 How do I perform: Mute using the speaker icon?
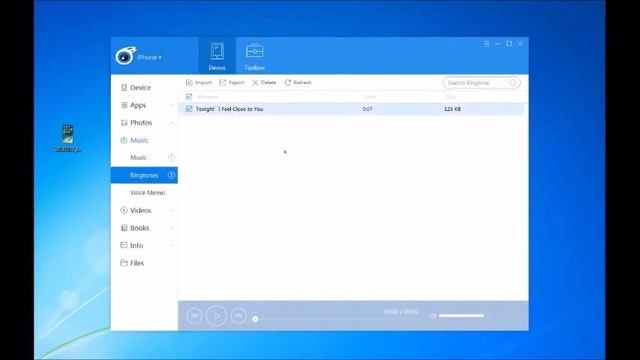pos(433,316)
